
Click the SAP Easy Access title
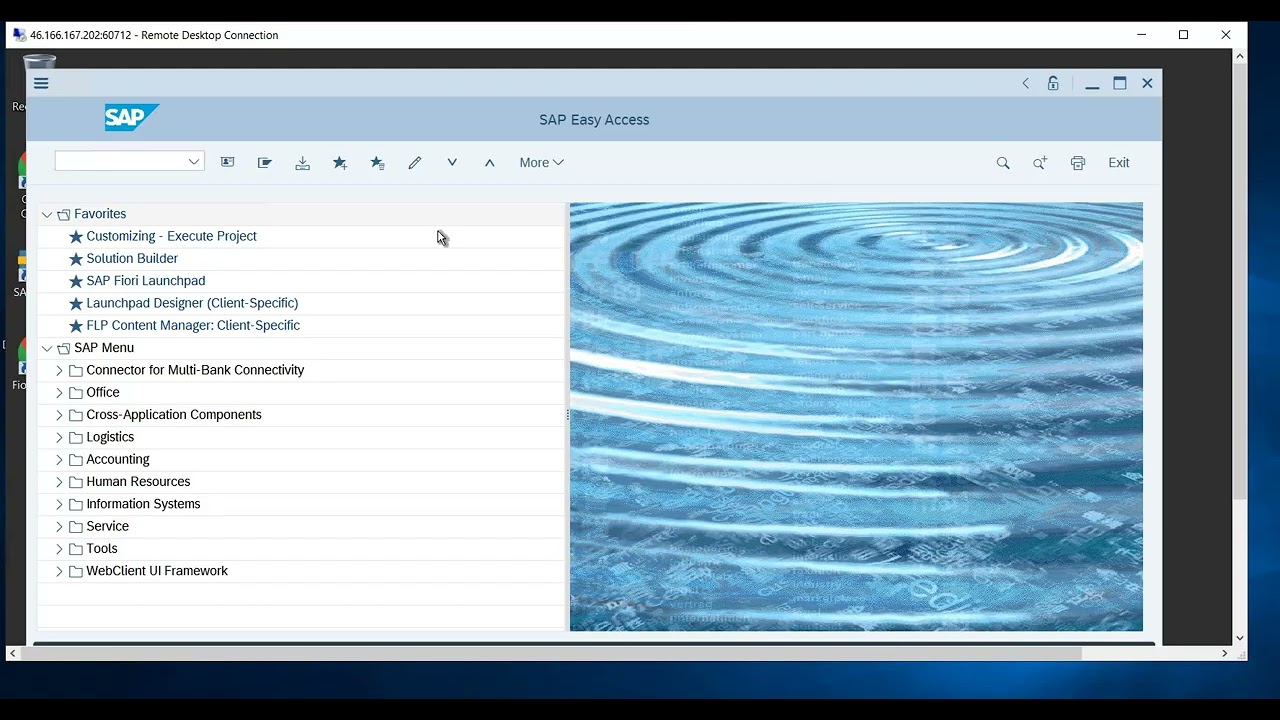coord(594,120)
